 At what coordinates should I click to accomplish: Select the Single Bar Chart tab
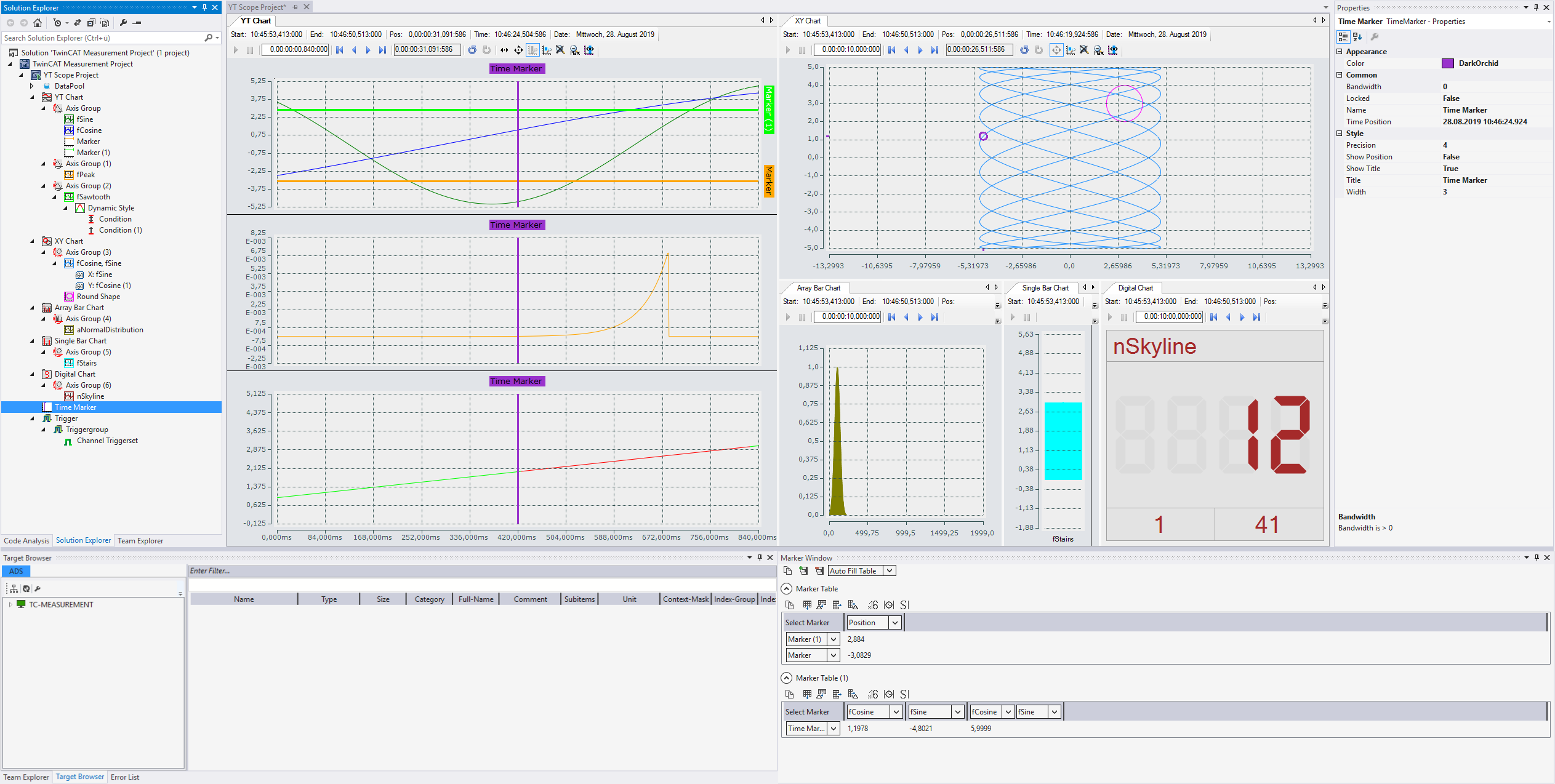(1045, 288)
